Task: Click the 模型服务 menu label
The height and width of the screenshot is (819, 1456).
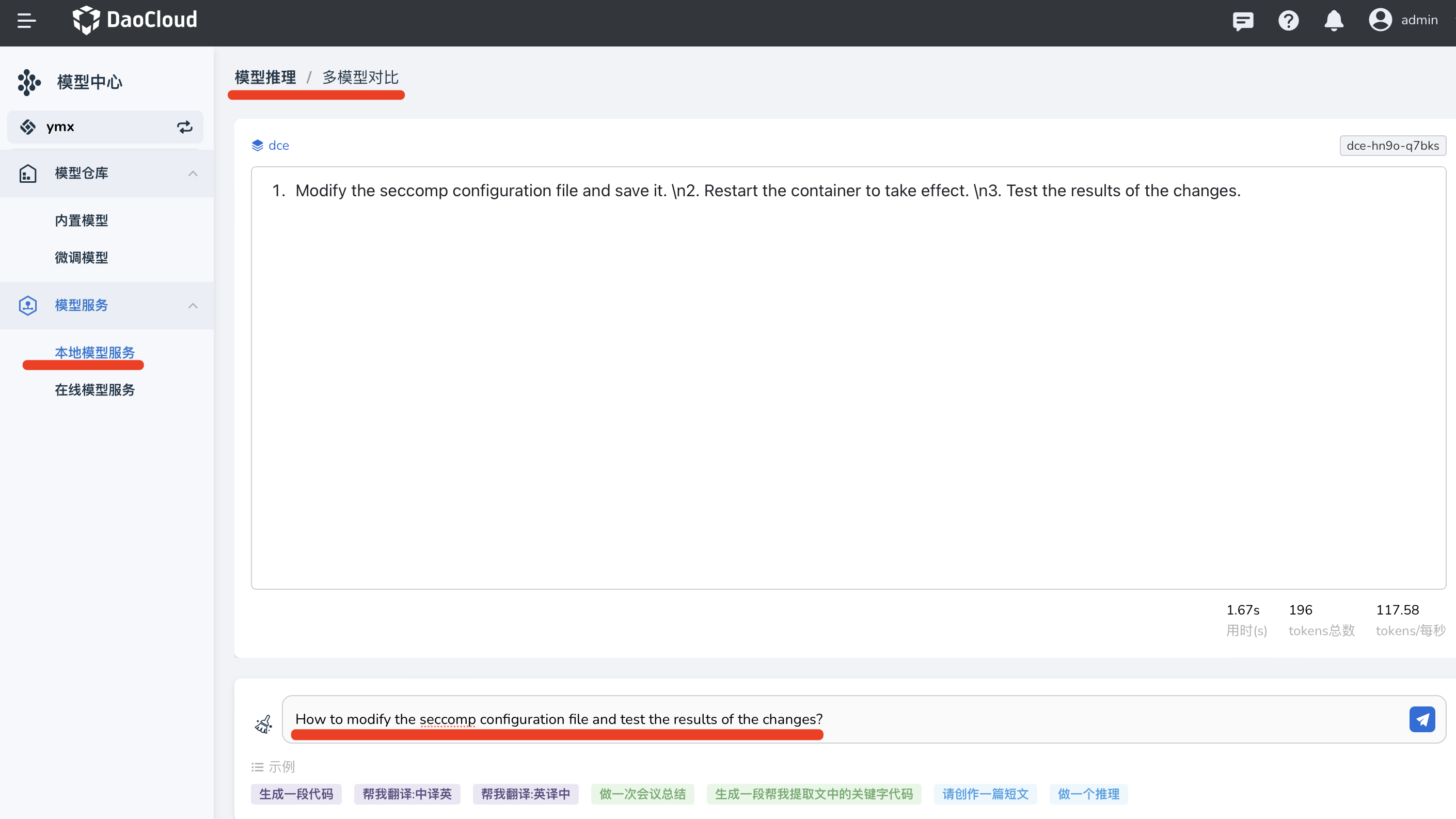Action: [x=82, y=306]
